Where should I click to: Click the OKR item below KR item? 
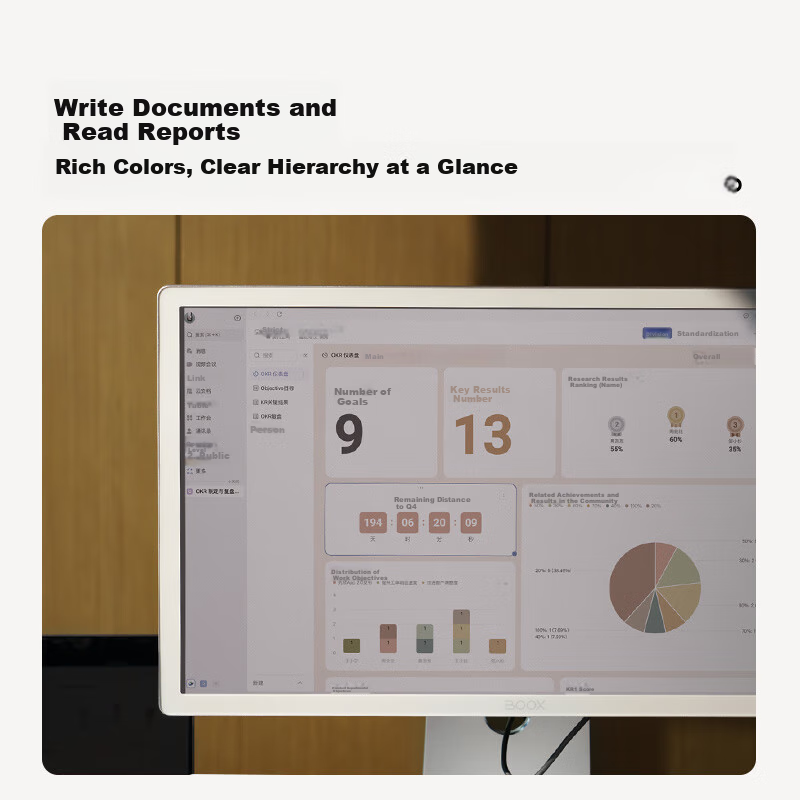tap(268, 416)
